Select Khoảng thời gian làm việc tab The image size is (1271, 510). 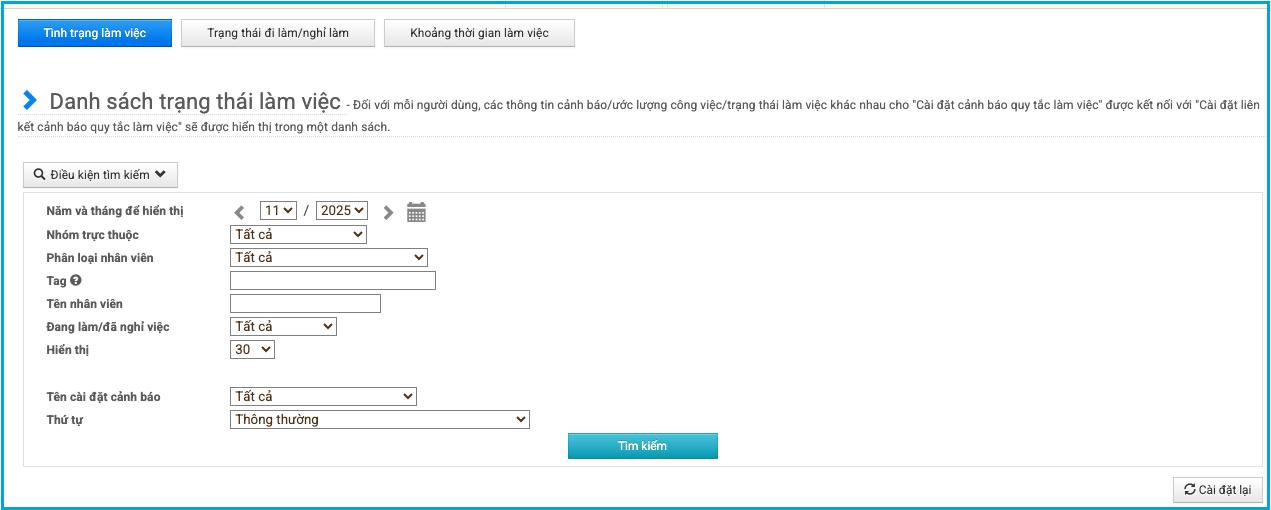coord(479,33)
